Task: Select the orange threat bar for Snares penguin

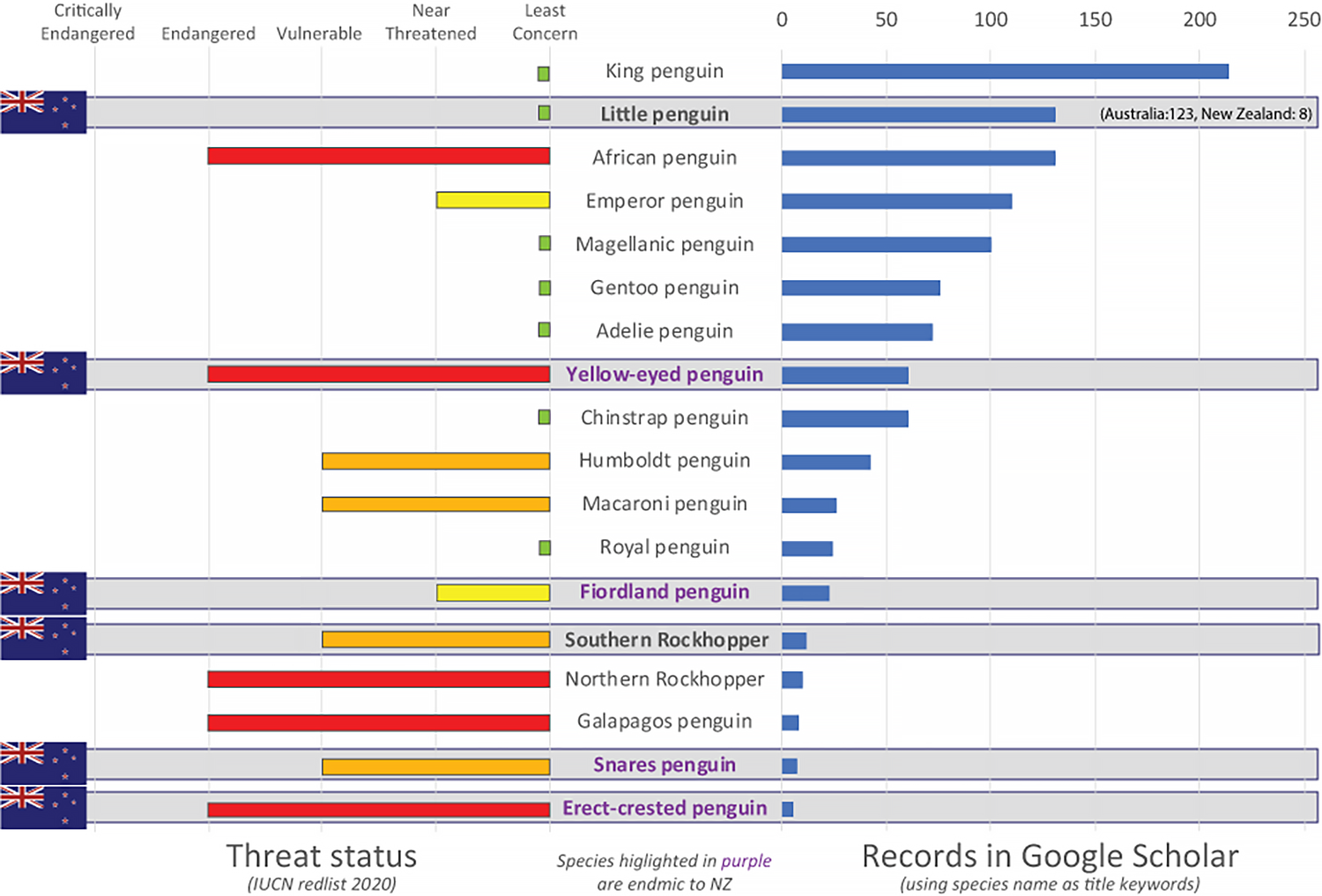Action: click(436, 766)
